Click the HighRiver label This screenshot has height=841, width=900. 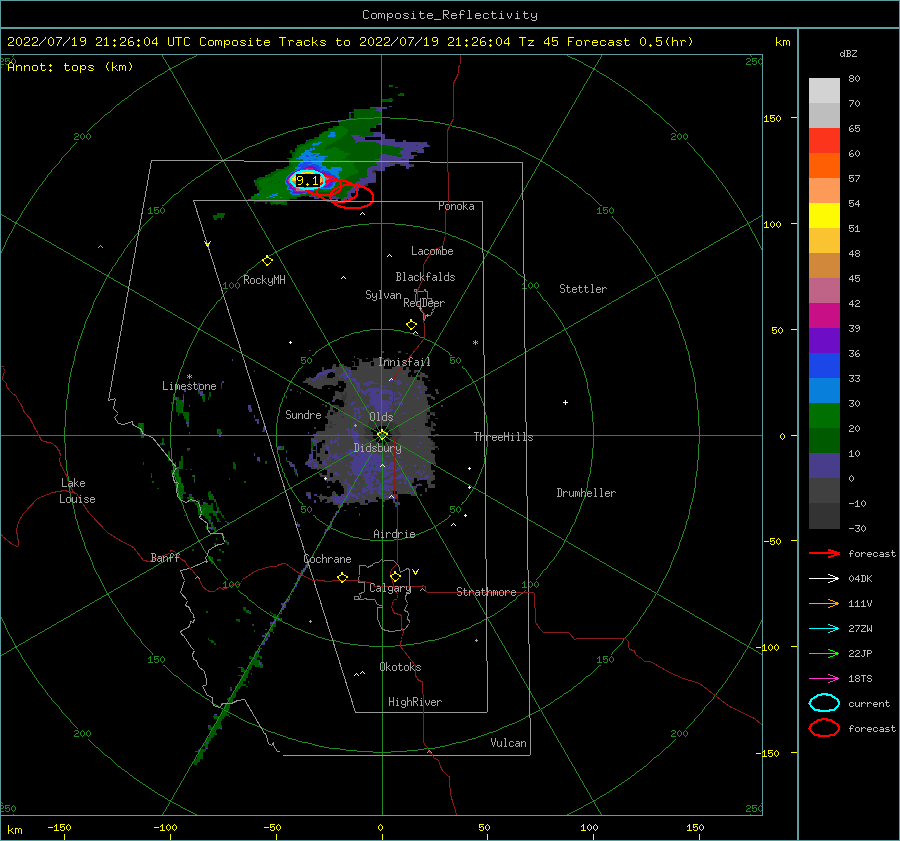415,702
